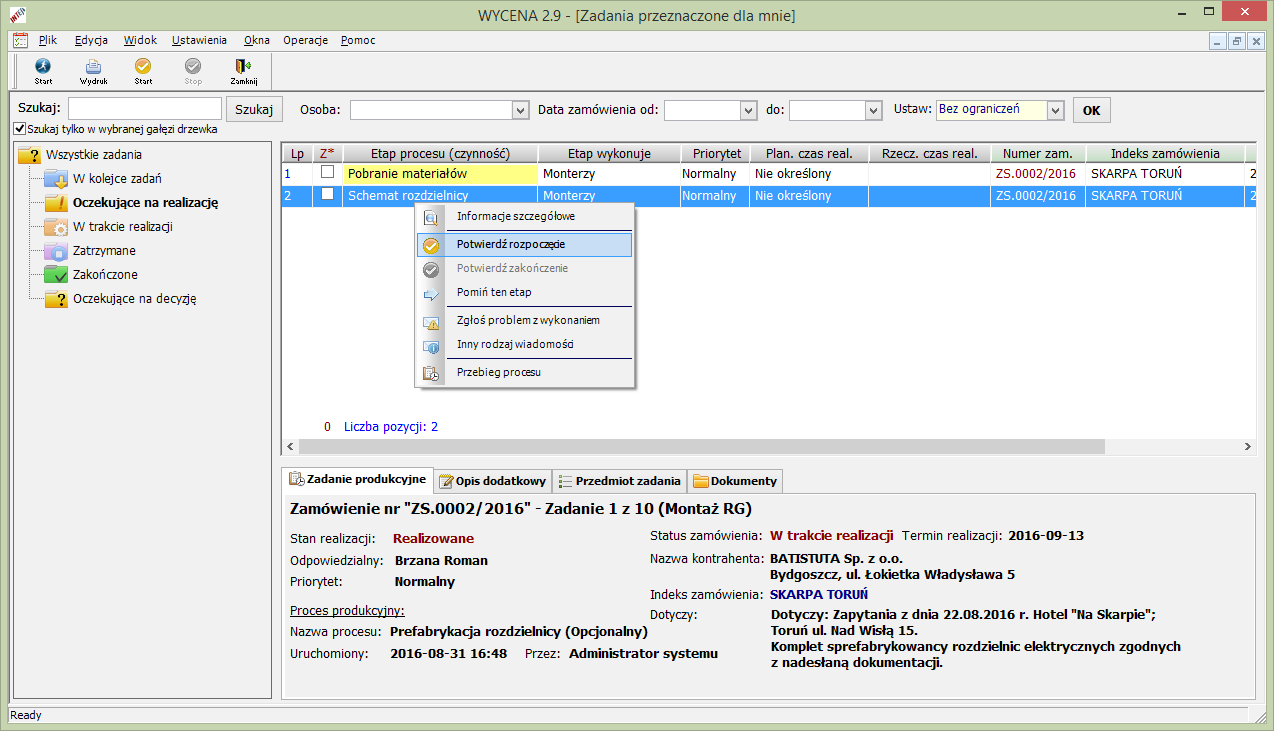
Task: Click the table scrollbar right arrow
Action: [1247, 447]
